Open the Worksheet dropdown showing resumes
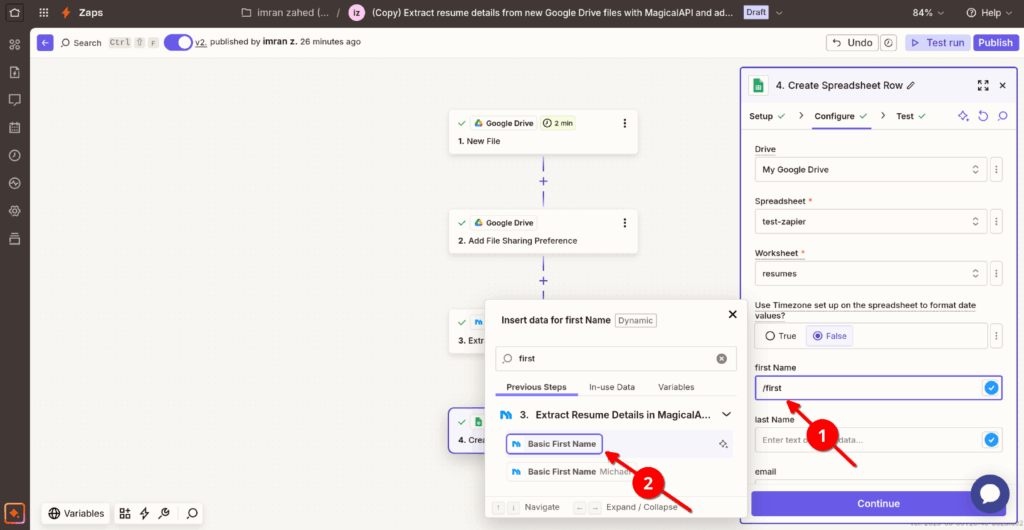The height and width of the screenshot is (530, 1024). [871, 273]
